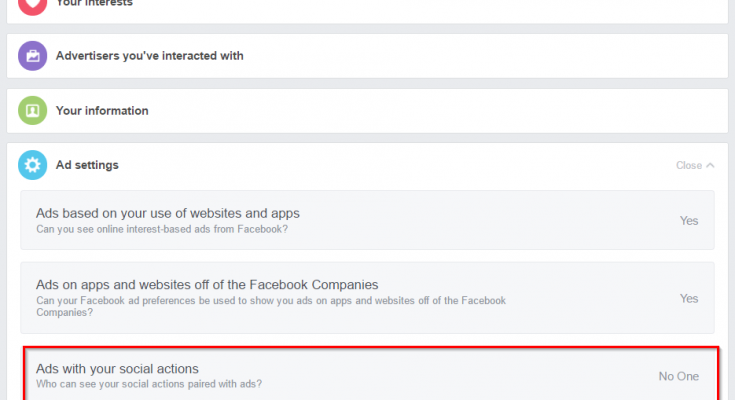Change the Yes value for websites and apps ads
The image size is (735, 400).
pos(689,221)
